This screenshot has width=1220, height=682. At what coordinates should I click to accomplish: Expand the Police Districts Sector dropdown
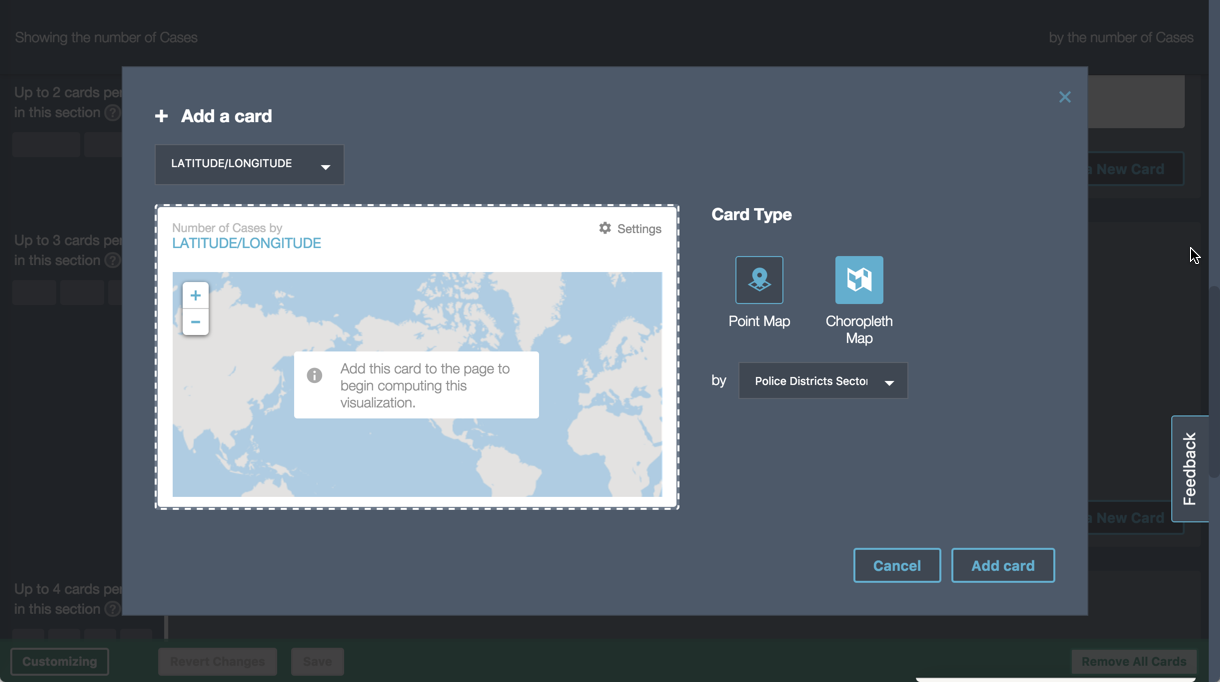click(x=822, y=381)
